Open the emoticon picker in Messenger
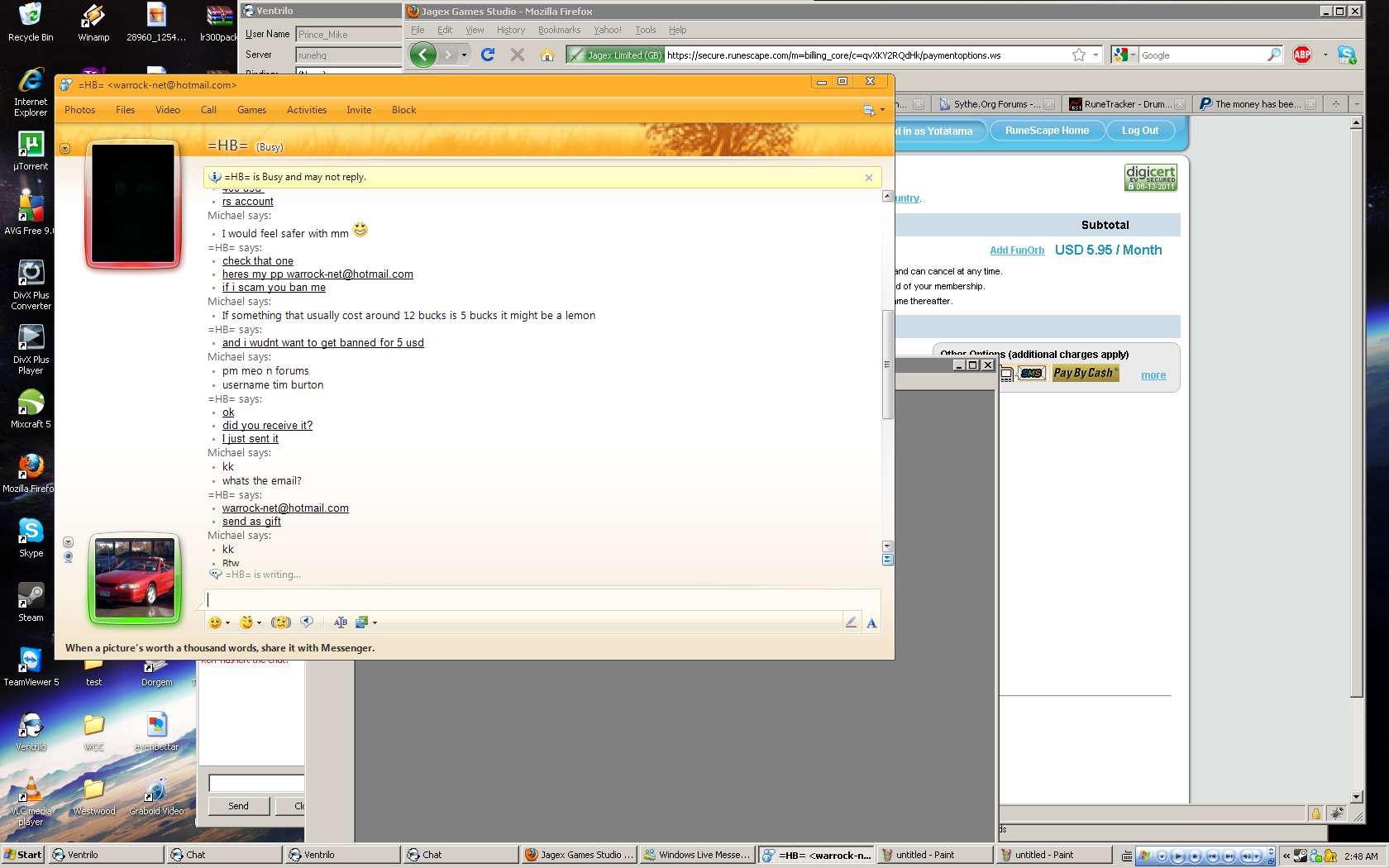The image size is (1389, 868). (215, 622)
